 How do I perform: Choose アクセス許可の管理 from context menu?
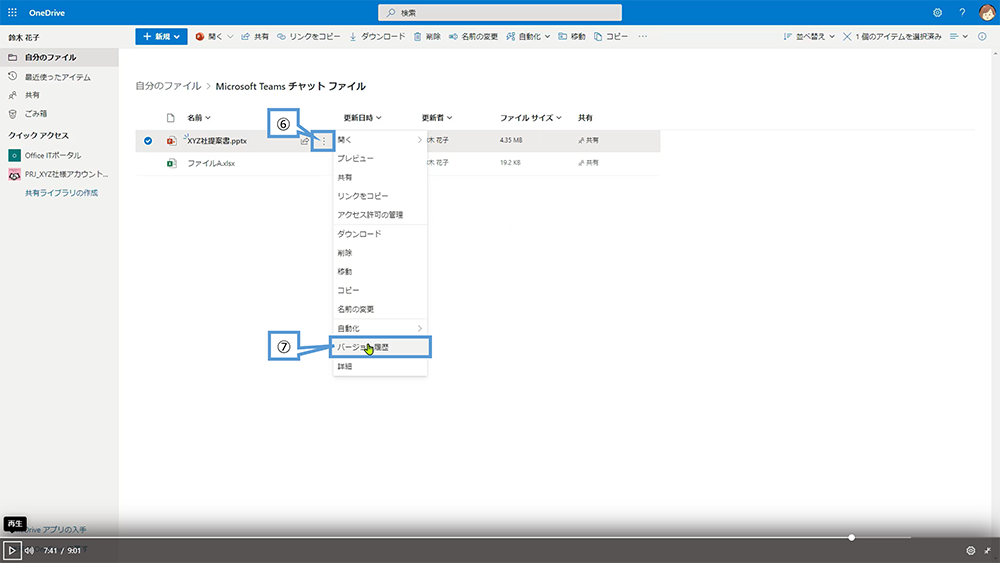(370, 215)
